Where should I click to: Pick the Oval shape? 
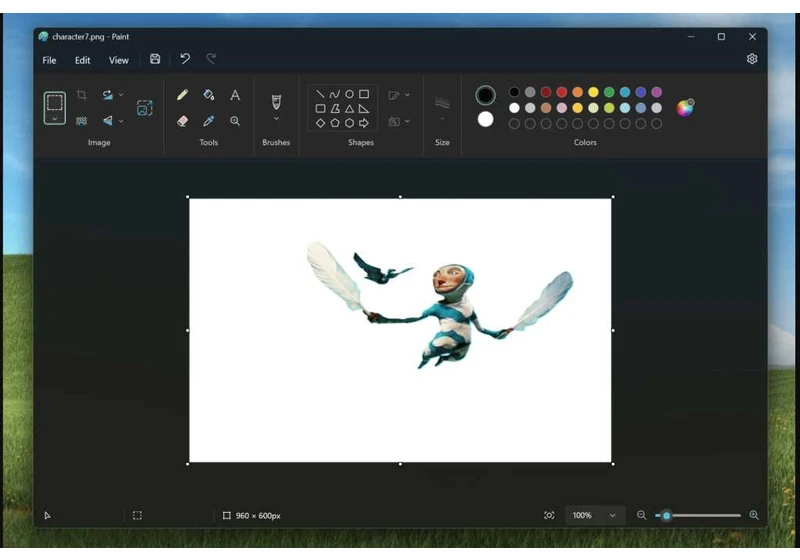tap(349, 94)
